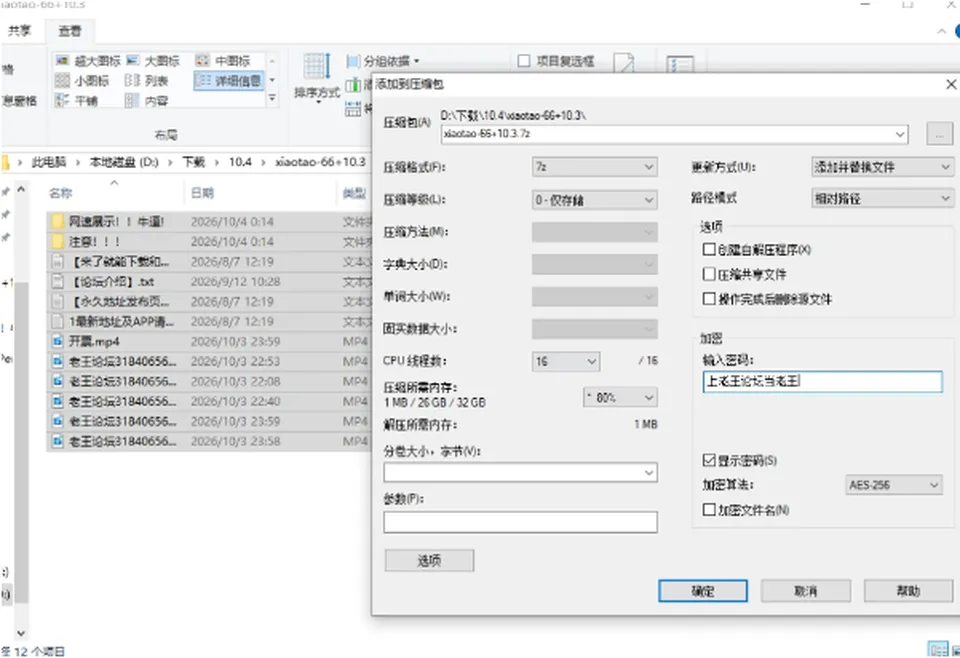Navigate to 本地磁盘 (D:) in the breadcrumb
960x658 pixels.
click(124, 162)
